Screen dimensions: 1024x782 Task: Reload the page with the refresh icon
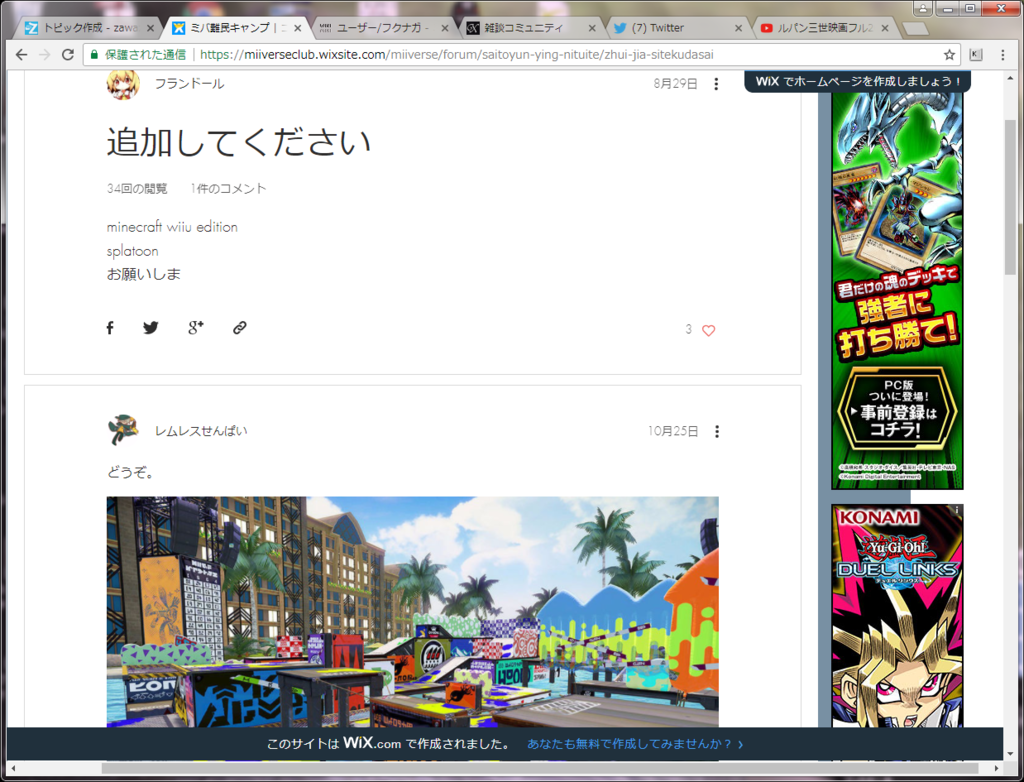[x=67, y=55]
